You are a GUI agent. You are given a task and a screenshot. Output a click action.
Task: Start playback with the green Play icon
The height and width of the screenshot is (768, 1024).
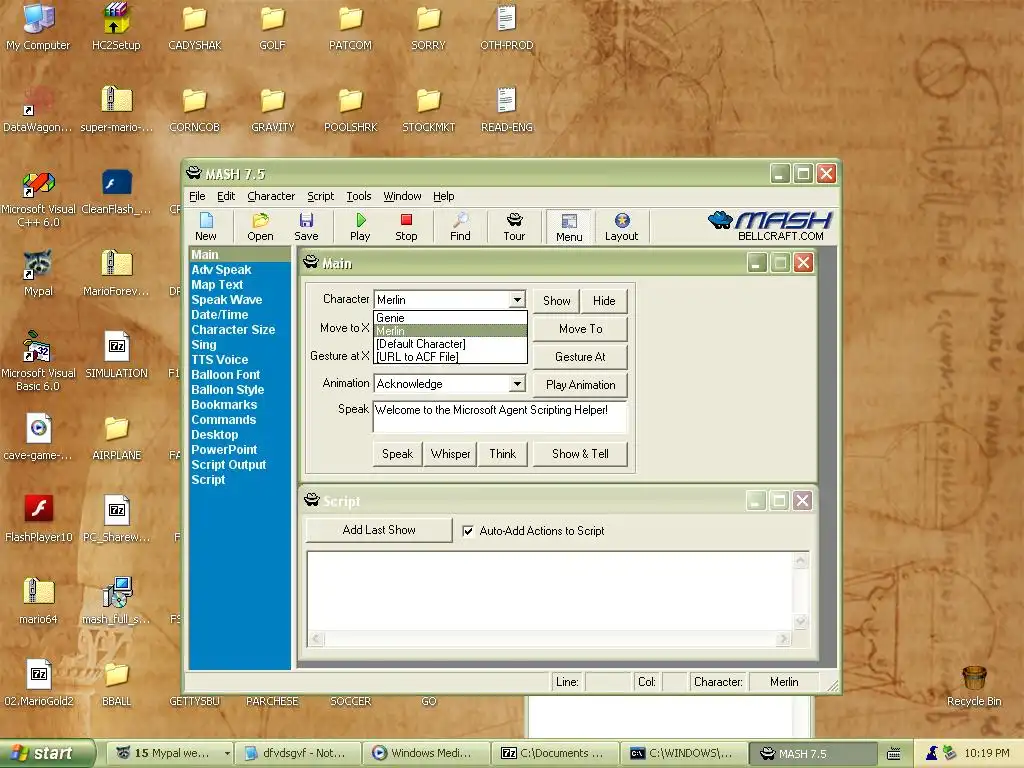[360, 227]
